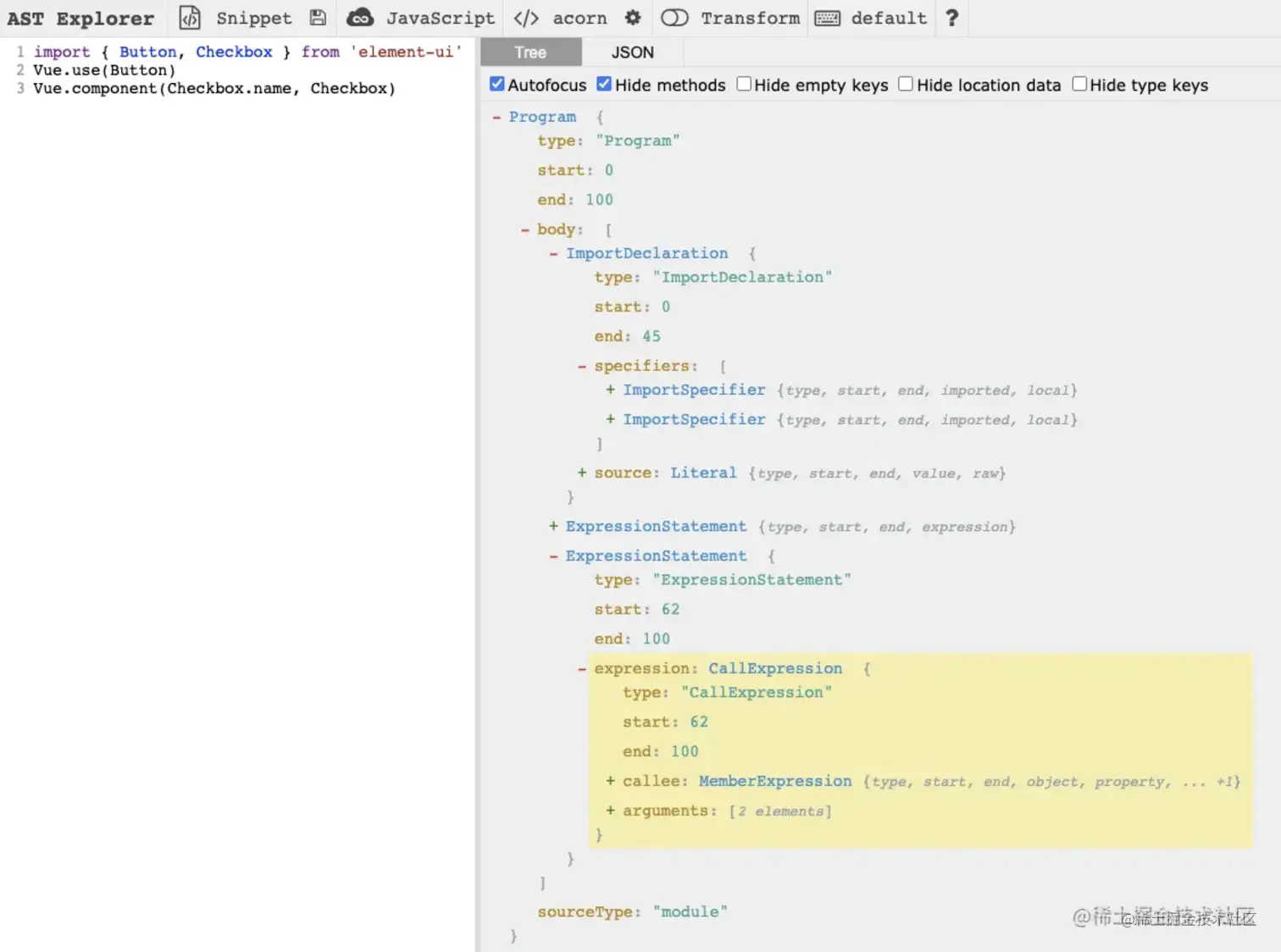This screenshot has width=1281, height=952.
Task: Click the CallExpression type label
Action: pos(775,668)
